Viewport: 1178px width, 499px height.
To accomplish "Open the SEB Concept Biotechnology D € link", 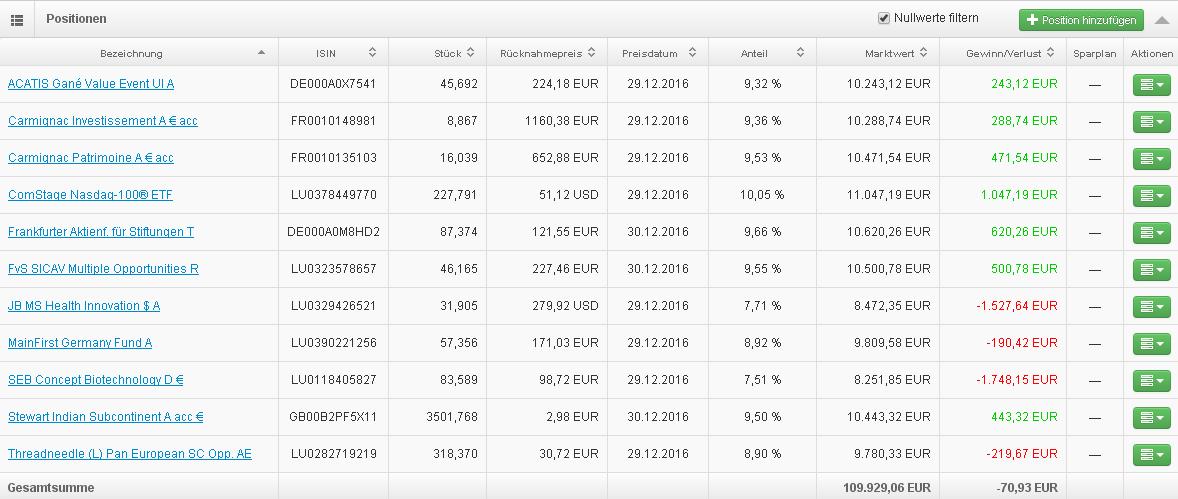I will click(x=95, y=380).
